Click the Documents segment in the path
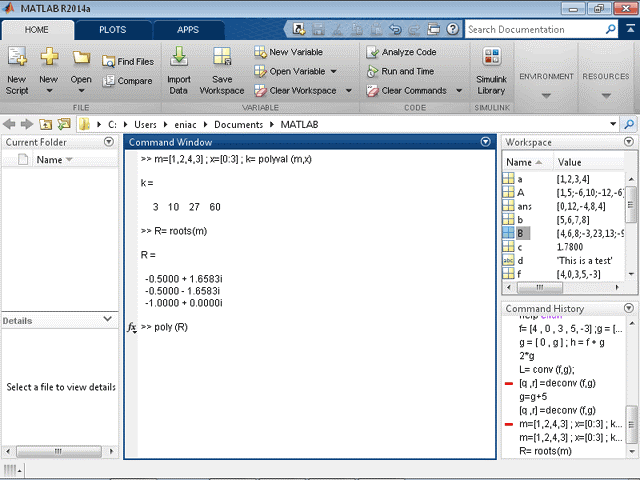 click(x=239, y=124)
